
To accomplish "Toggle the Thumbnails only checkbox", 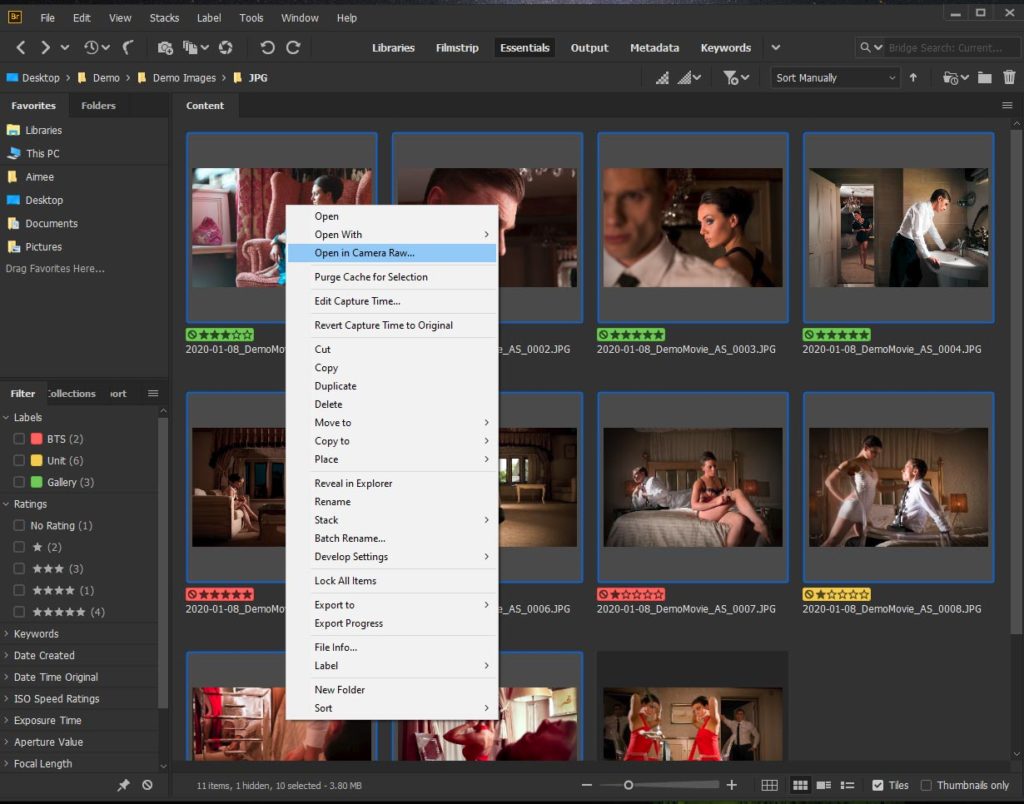I will tap(926, 786).
